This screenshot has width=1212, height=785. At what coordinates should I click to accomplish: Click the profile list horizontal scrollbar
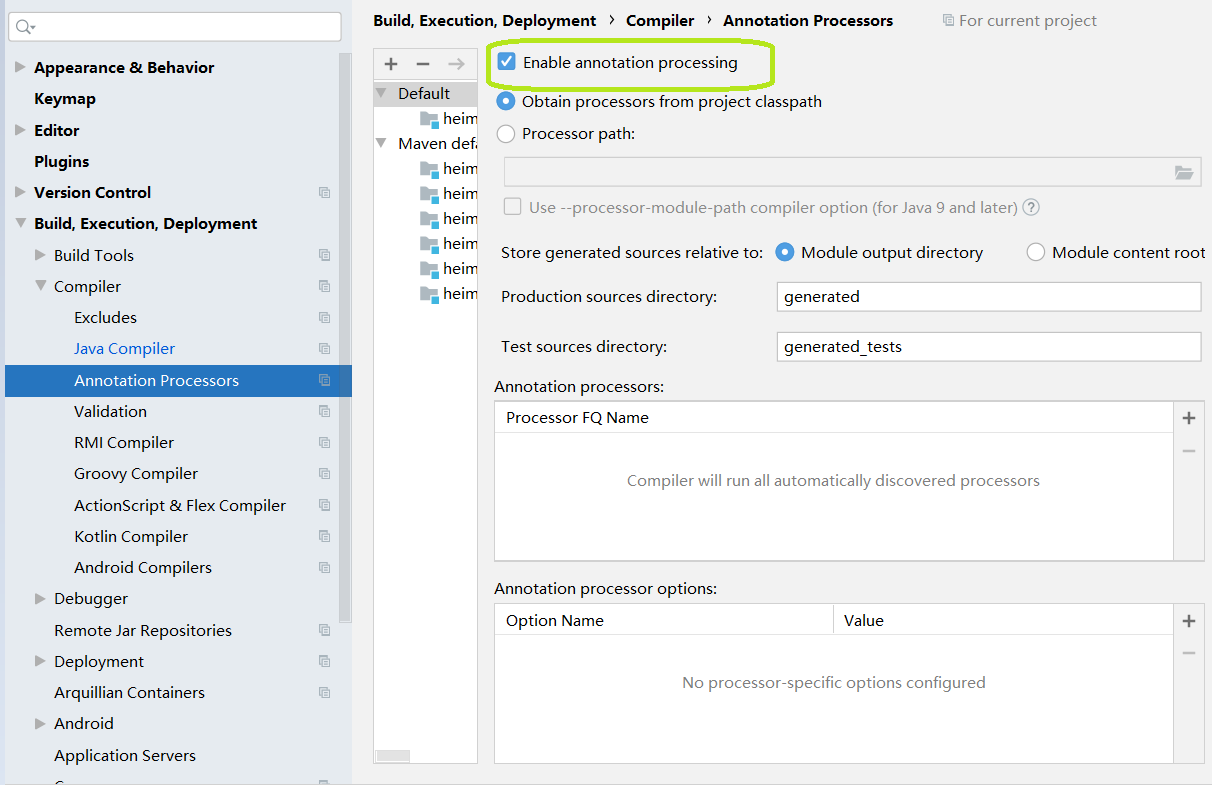pyautogui.click(x=393, y=756)
